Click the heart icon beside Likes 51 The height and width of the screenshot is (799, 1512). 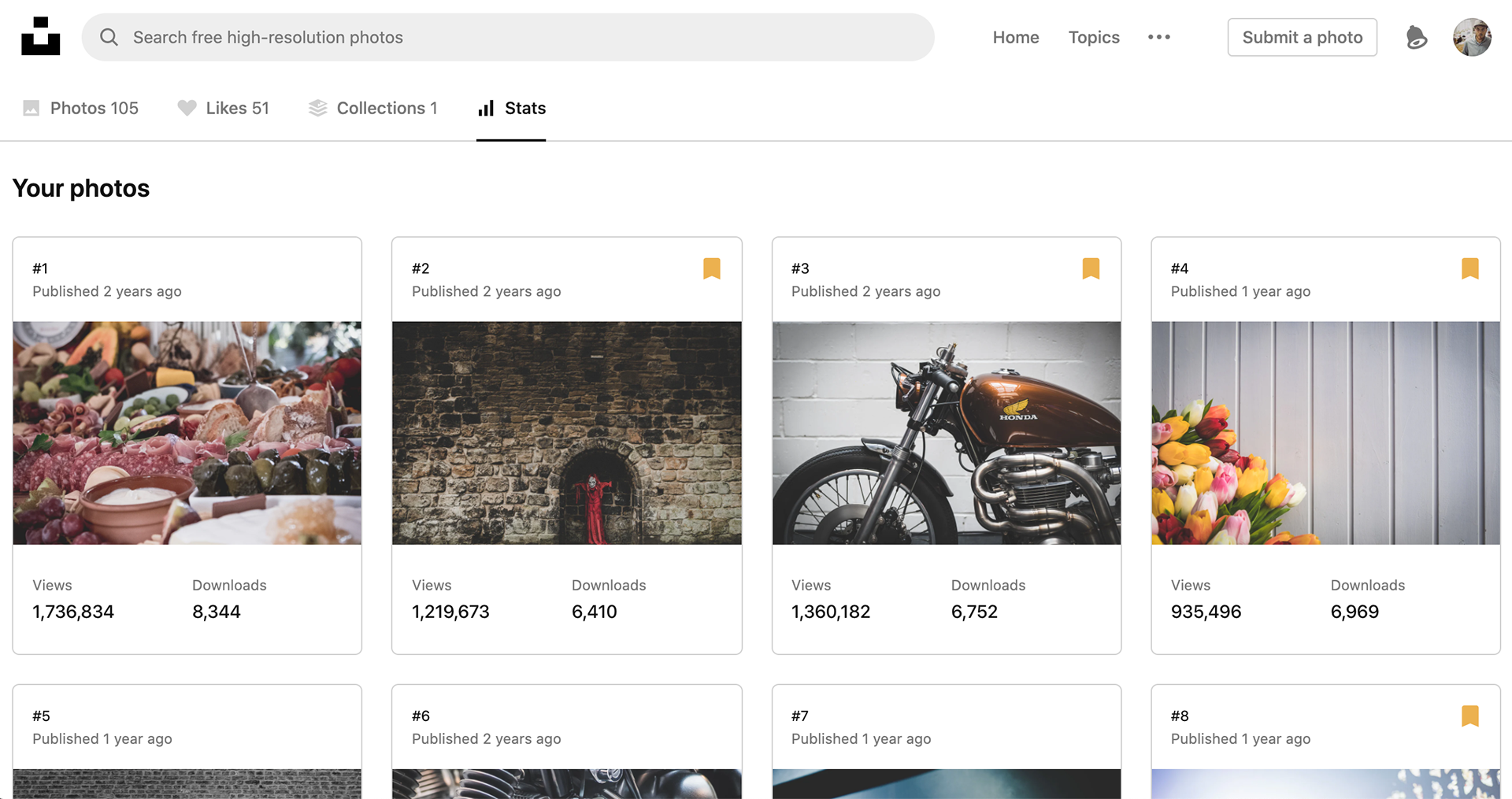(187, 108)
